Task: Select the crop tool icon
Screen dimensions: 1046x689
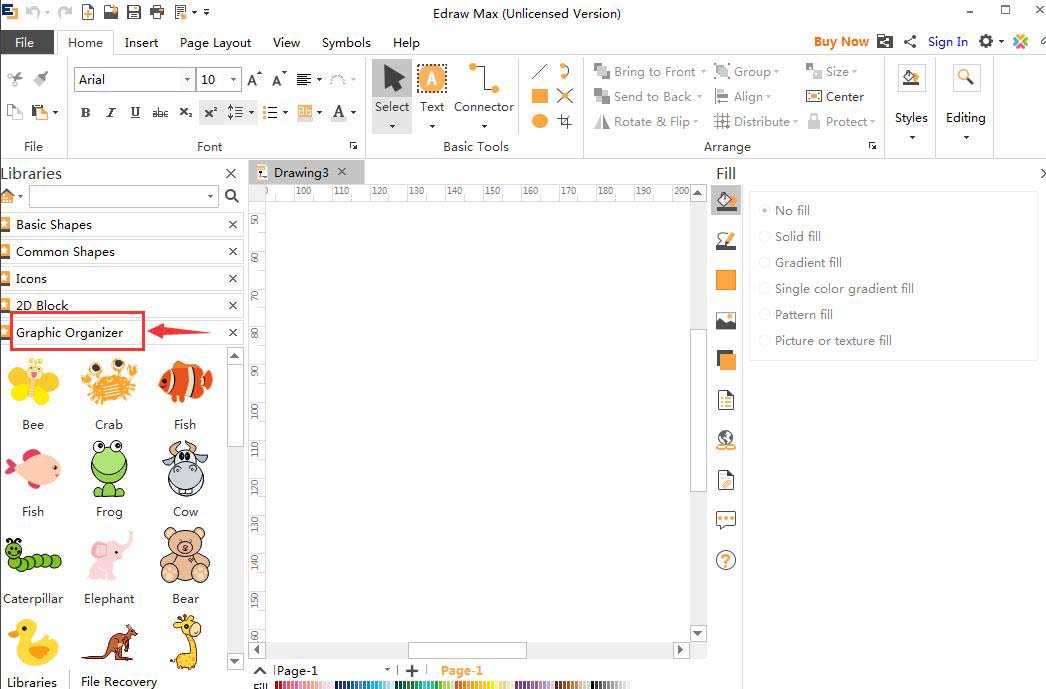Action: tap(565, 121)
